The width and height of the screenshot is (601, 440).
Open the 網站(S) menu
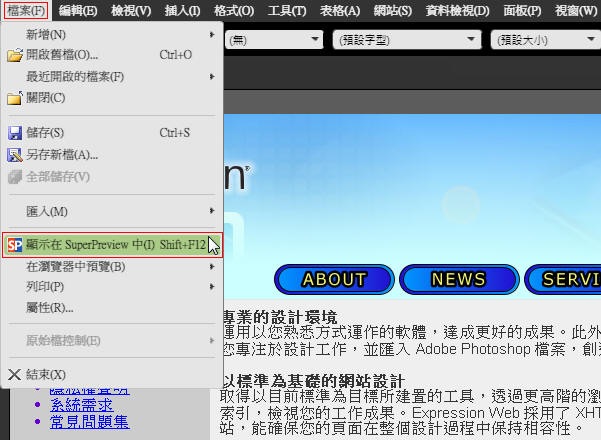pyautogui.click(x=393, y=10)
